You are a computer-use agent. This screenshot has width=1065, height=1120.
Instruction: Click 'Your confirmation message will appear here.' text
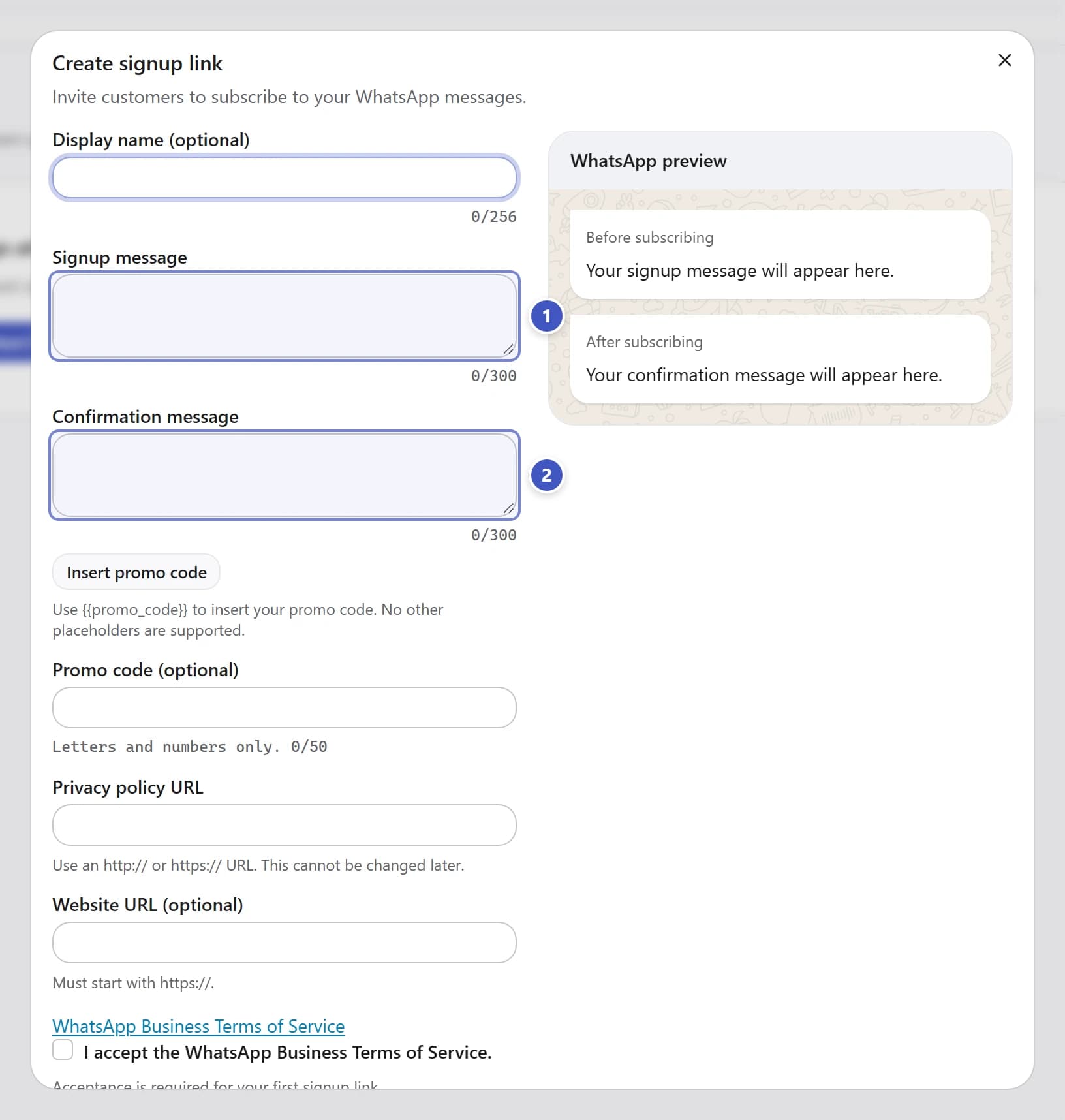coord(764,375)
